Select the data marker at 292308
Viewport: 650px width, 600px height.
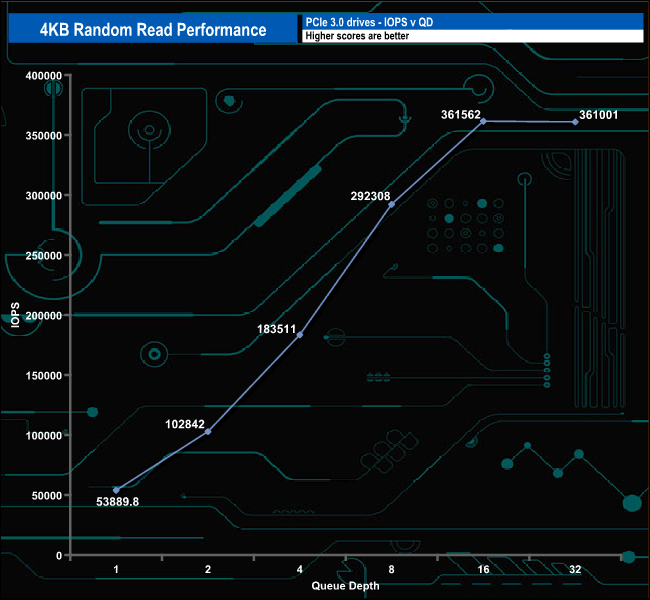pyautogui.click(x=391, y=204)
